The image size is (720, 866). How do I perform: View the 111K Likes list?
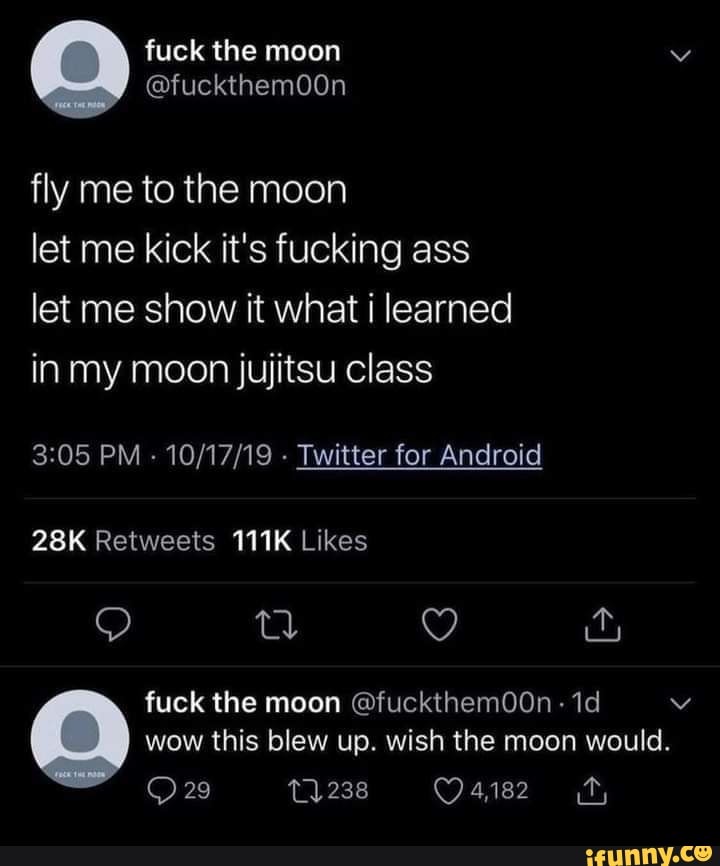click(299, 541)
